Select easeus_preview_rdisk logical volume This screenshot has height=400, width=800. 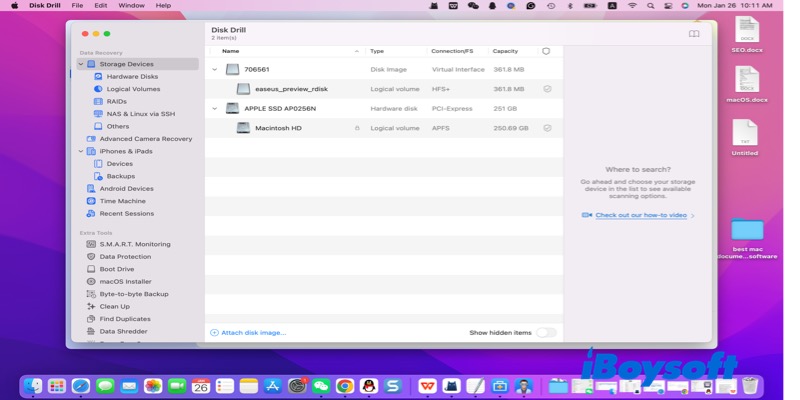(384, 89)
